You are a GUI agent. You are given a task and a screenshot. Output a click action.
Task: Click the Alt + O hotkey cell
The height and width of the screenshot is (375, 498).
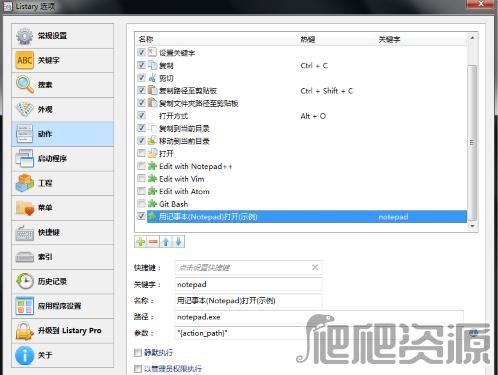click(x=313, y=116)
